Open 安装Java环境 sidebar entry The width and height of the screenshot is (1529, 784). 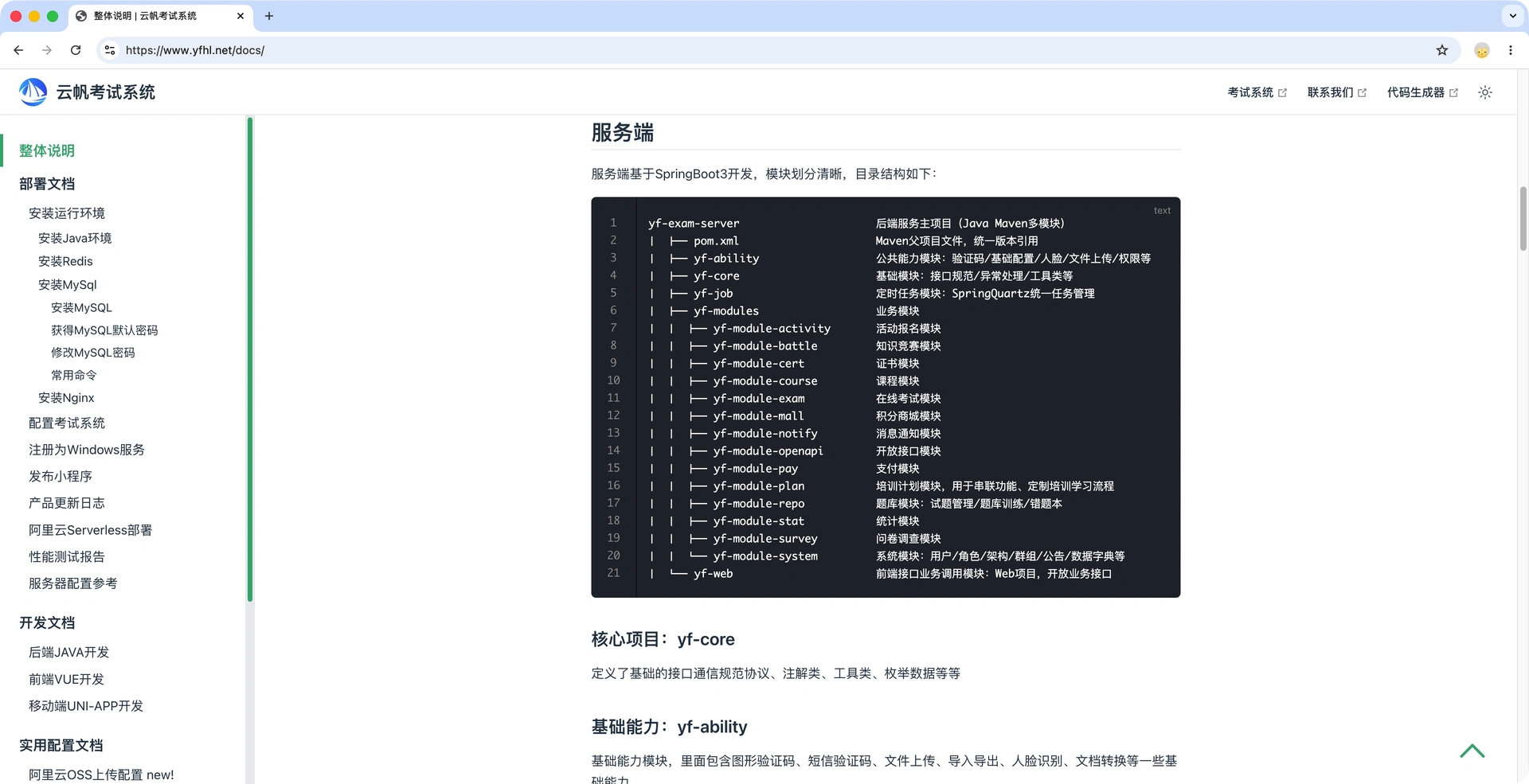75,238
